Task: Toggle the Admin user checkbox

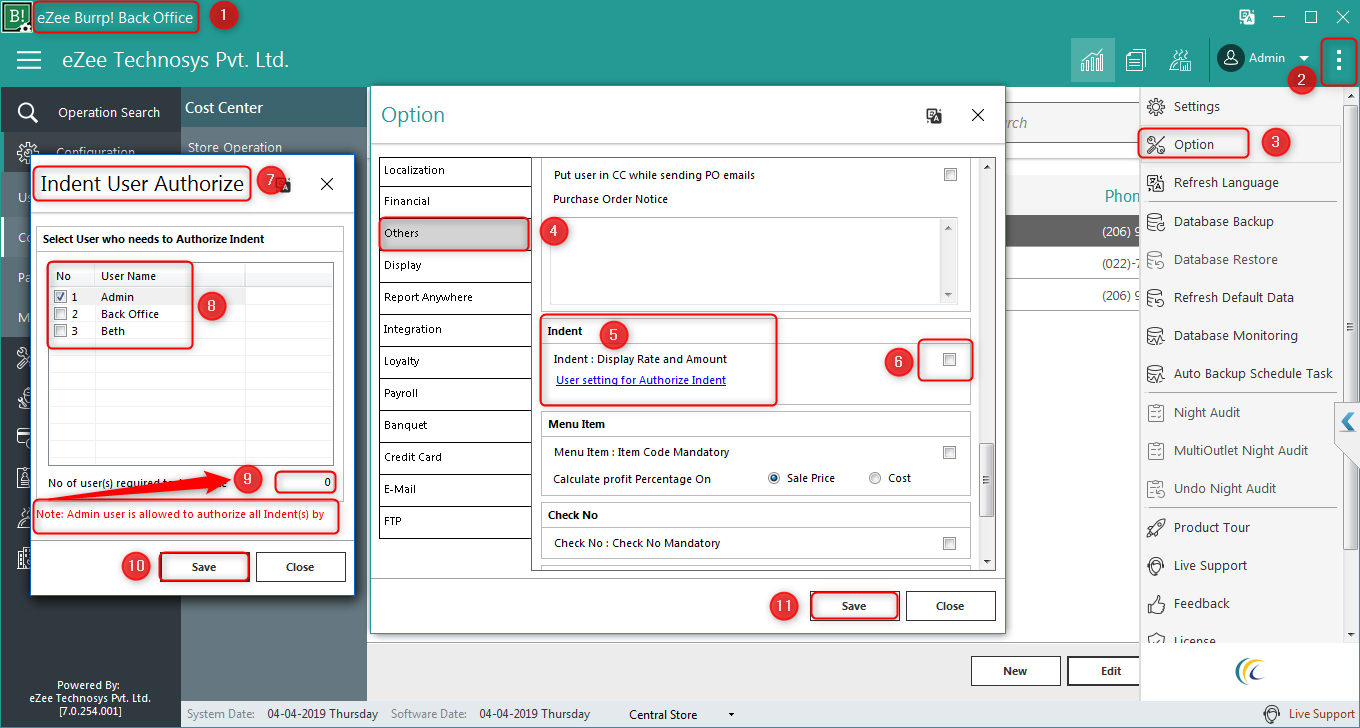Action: [x=61, y=297]
